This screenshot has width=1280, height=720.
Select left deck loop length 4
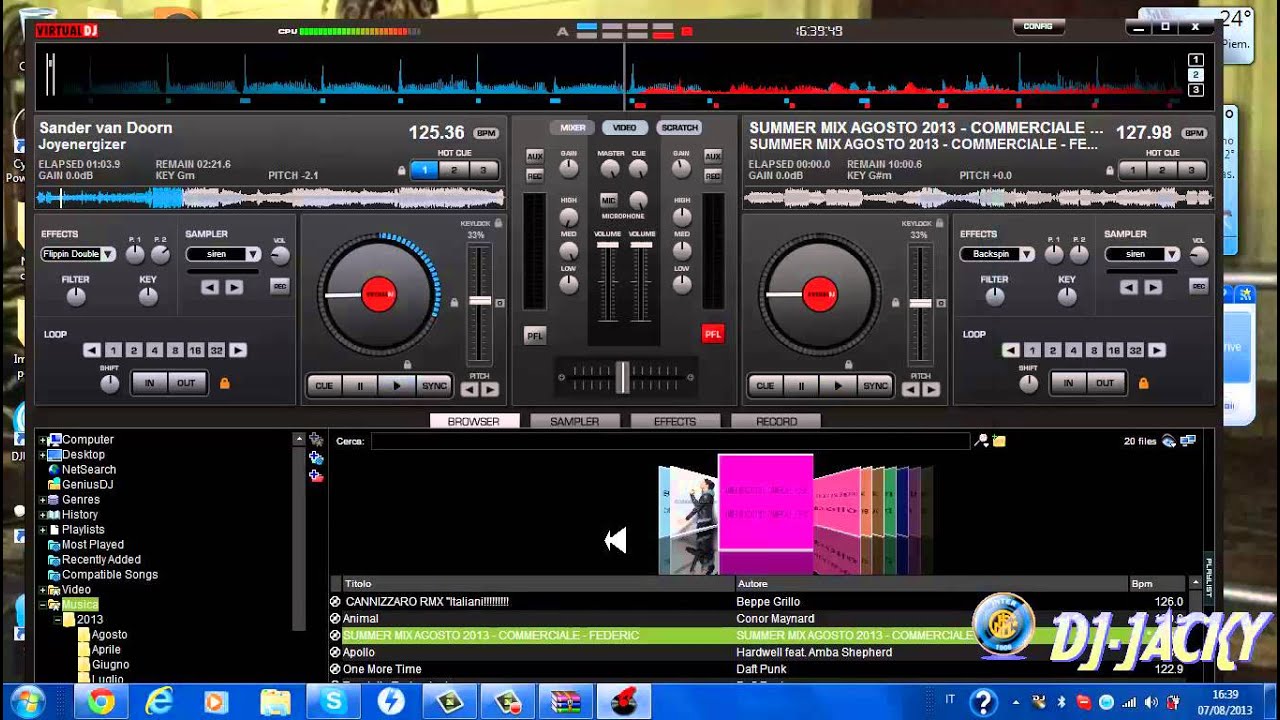point(154,350)
